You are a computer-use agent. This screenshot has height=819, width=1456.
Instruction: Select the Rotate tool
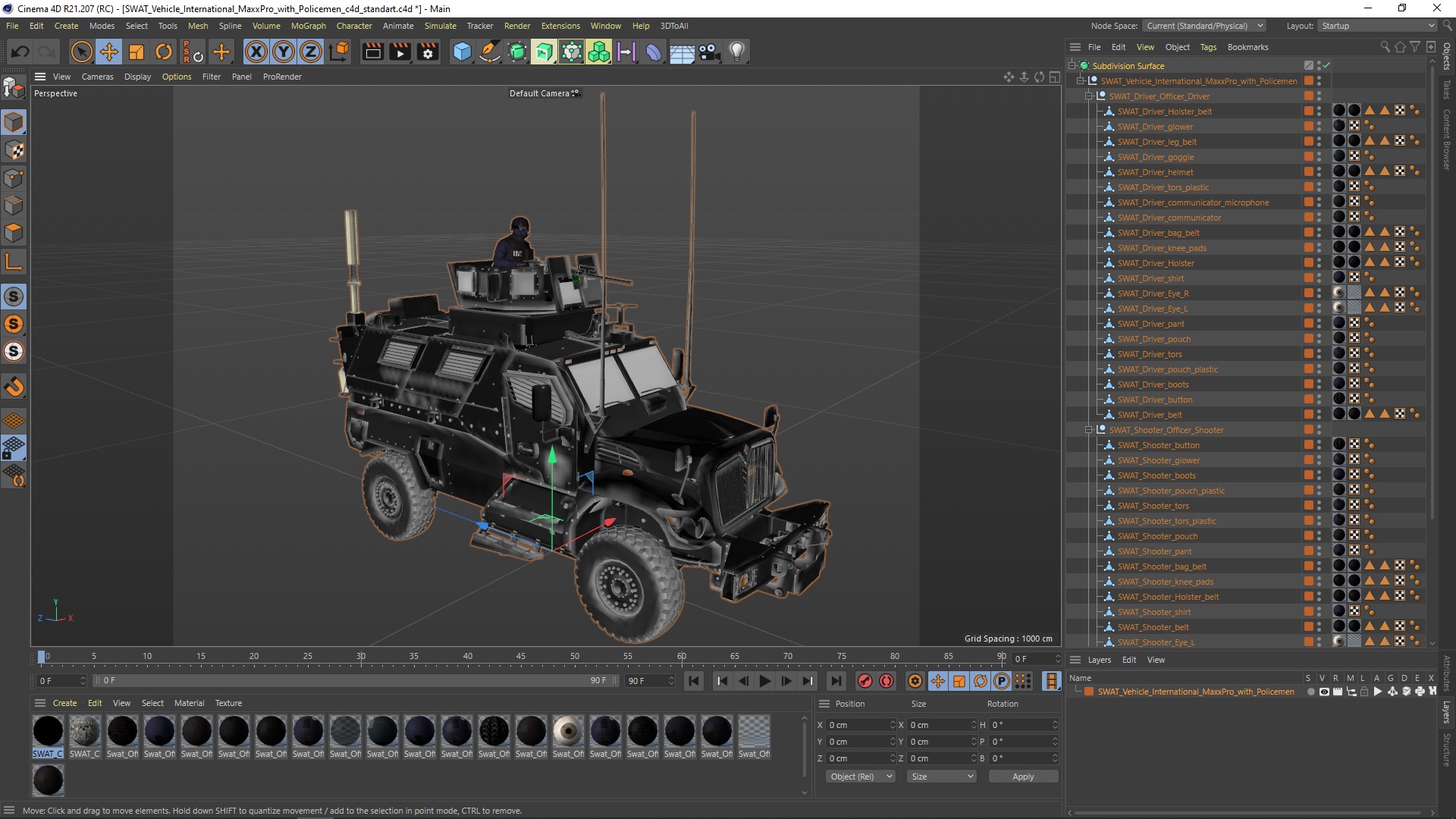coord(163,52)
